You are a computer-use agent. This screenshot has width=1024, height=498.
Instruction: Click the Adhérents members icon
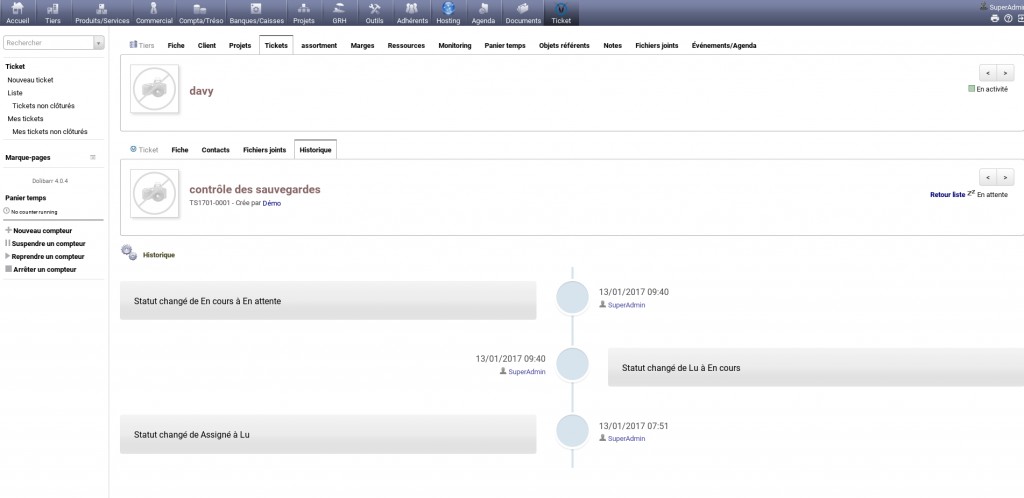point(411,12)
